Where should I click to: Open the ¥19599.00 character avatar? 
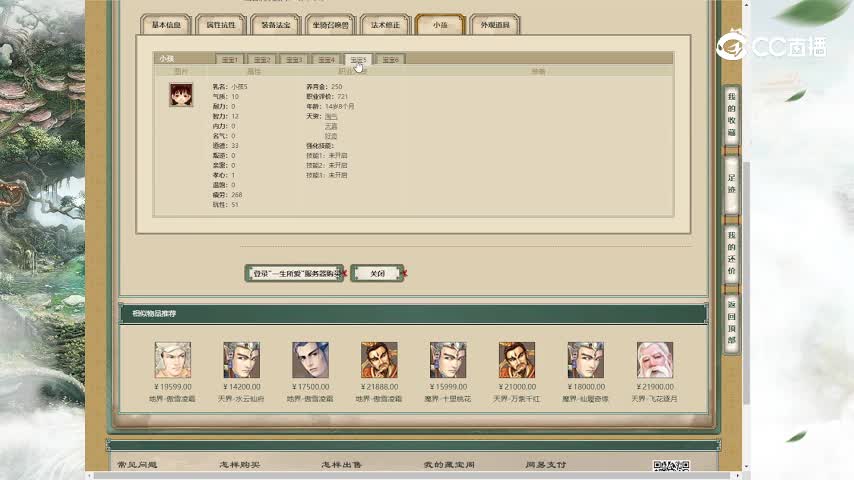[173, 360]
